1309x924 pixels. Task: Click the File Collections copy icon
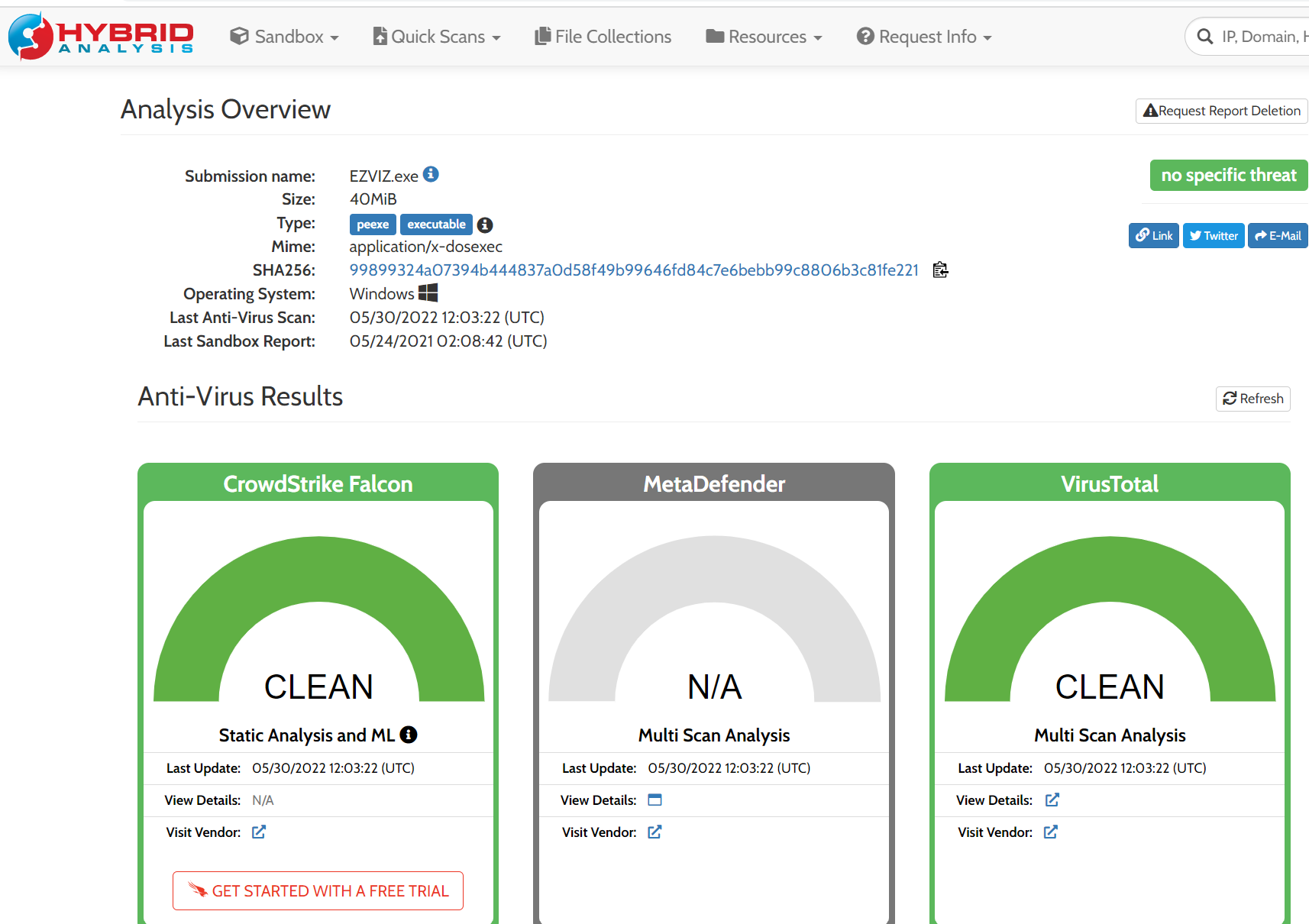(543, 36)
